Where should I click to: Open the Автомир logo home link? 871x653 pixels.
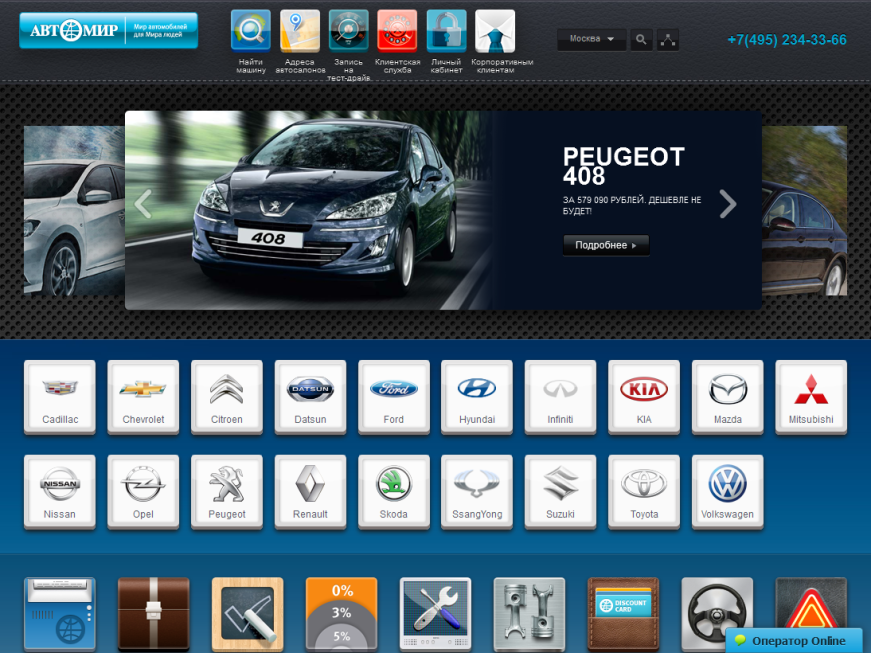pyautogui.click(x=108, y=31)
